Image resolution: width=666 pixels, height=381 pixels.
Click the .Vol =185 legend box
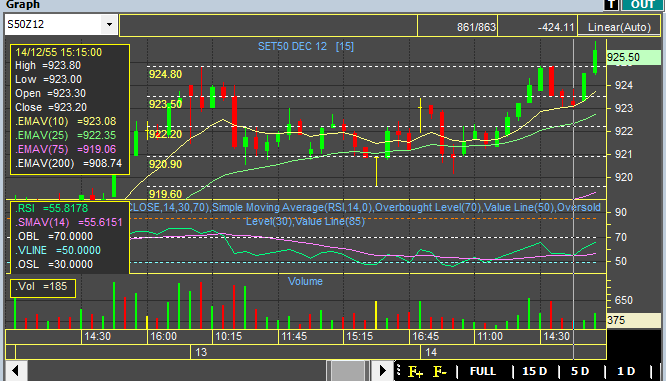click(43, 288)
